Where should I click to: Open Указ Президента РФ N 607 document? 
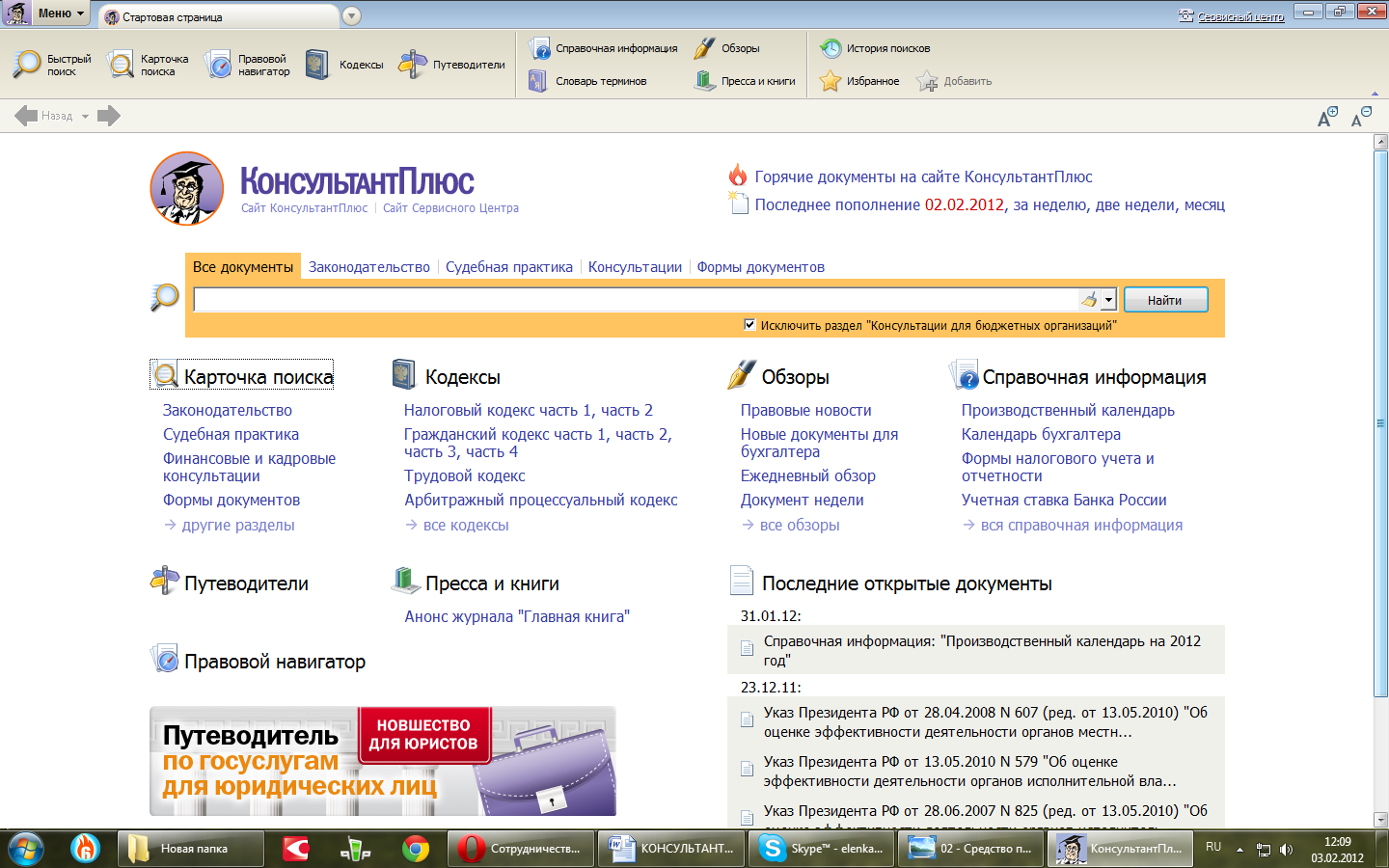click(985, 721)
